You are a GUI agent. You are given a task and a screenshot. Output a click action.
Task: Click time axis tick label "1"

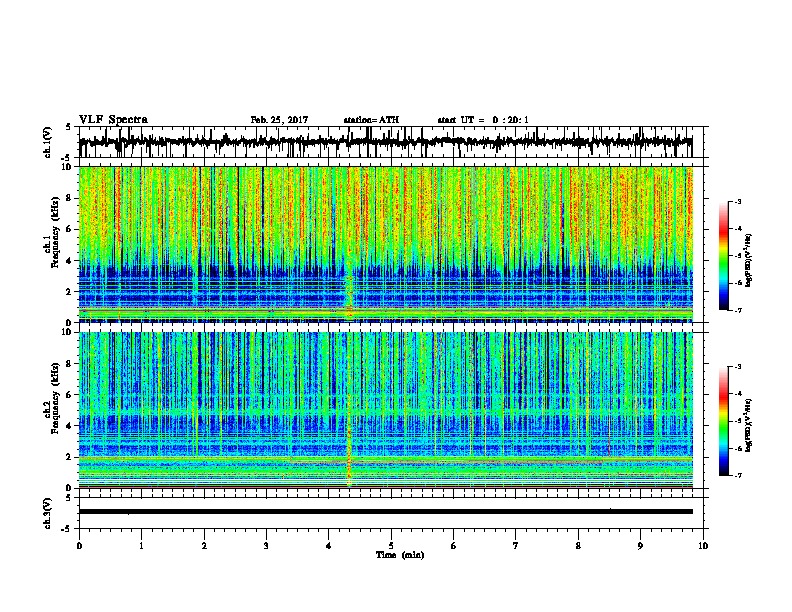[x=141, y=546]
